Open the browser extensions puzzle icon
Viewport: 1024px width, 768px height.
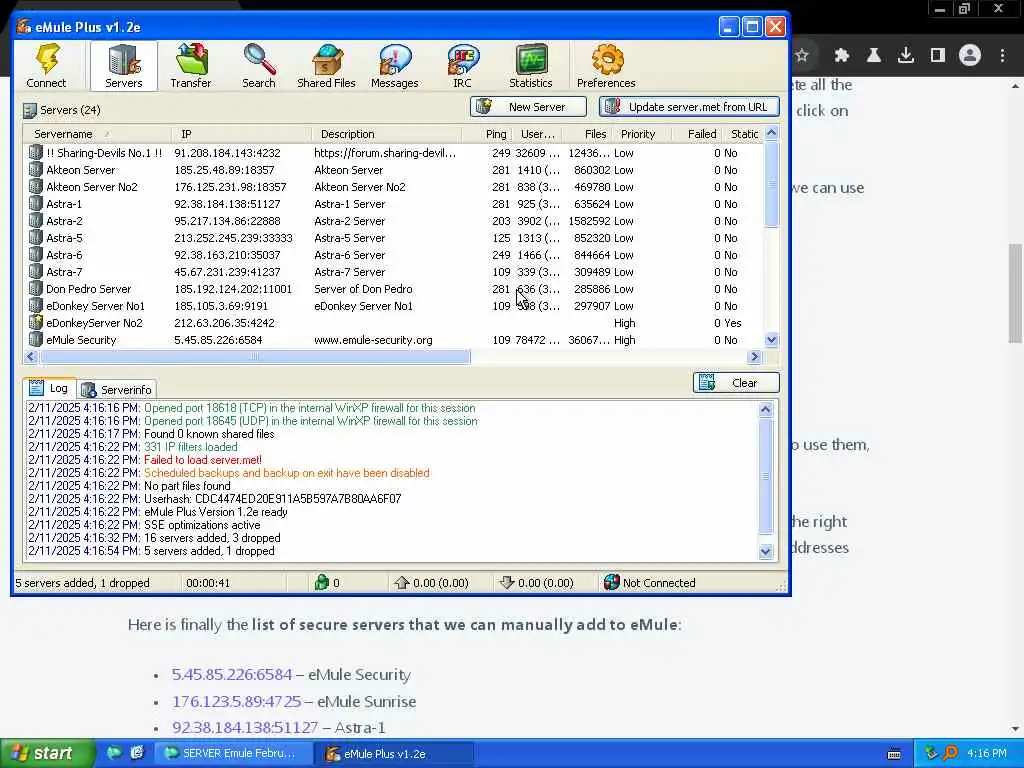pyautogui.click(x=842, y=56)
